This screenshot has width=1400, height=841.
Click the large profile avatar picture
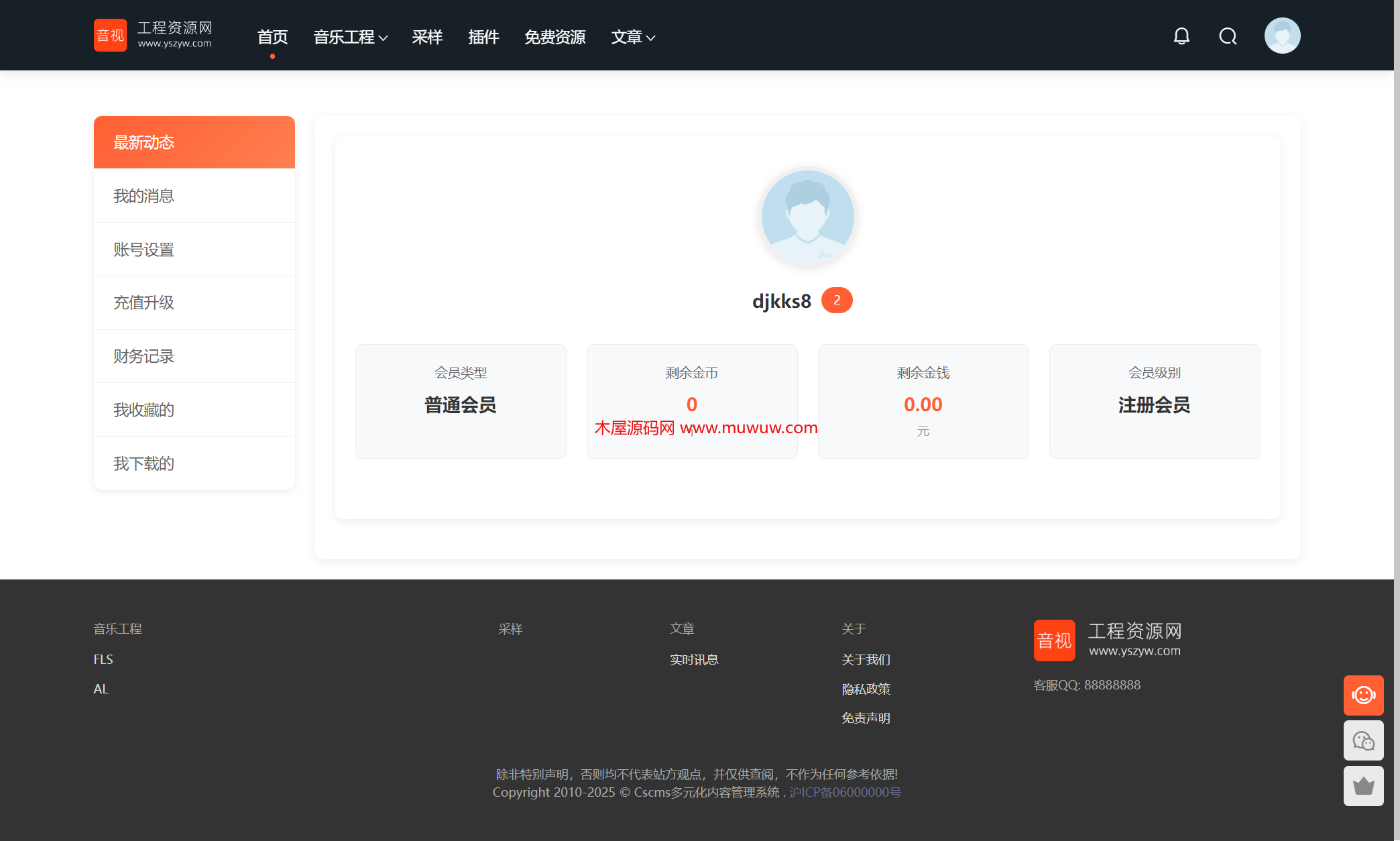click(x=807, y=216)
